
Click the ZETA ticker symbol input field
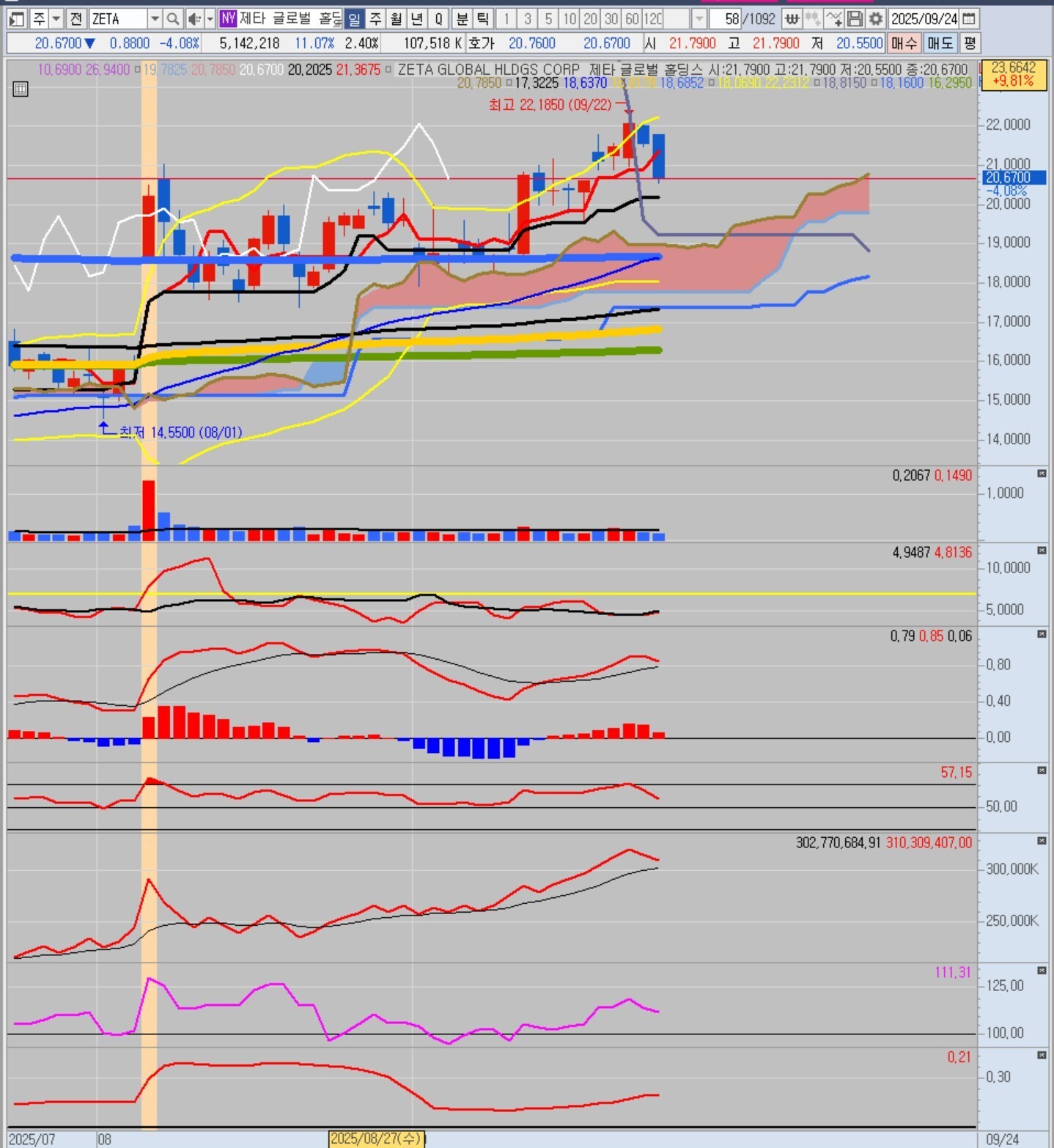coord(118,18)
